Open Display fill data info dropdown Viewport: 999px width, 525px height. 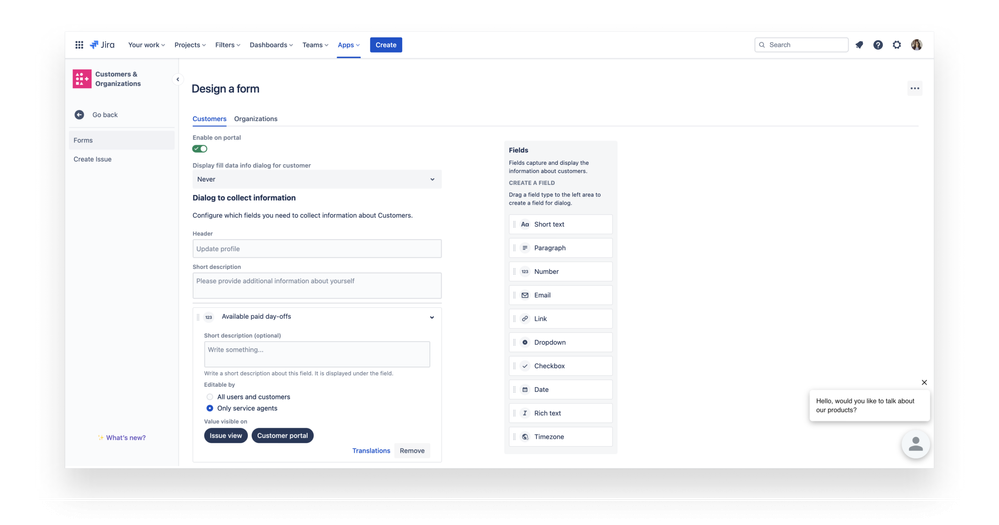317,179
